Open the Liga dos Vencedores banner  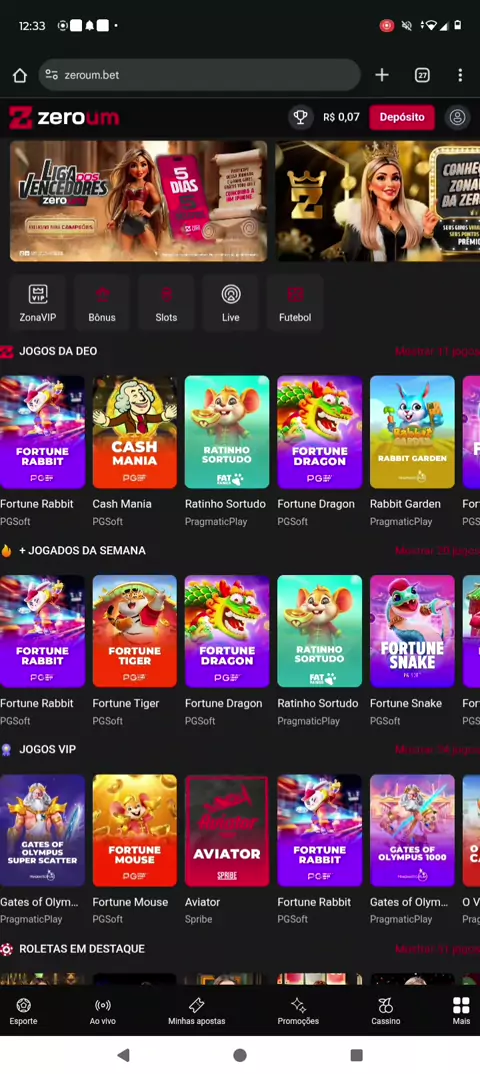pyautogui.click(x=138, y=201)
